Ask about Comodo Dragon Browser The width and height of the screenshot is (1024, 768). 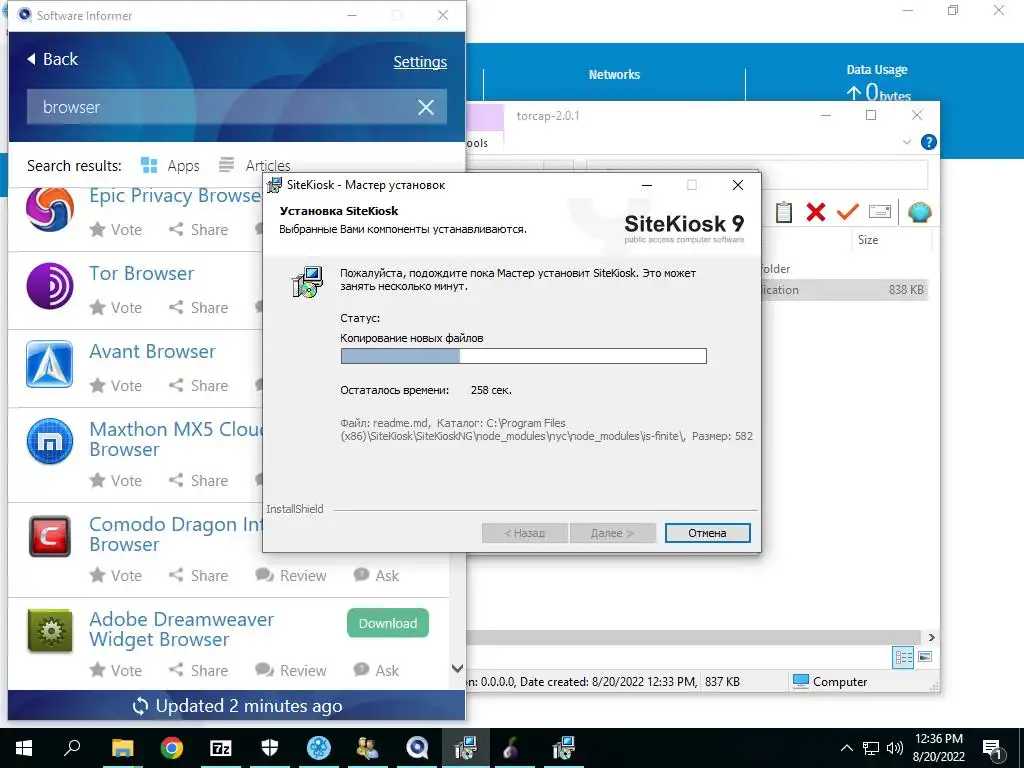(x=376, y=576)
